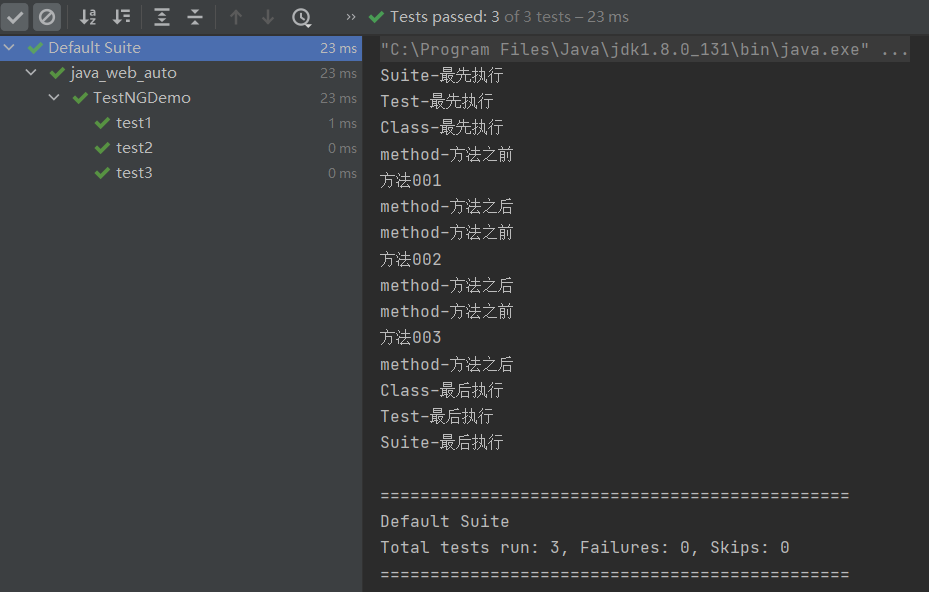Click the Next Failed Test arrow

pyautogui.click(x=268, y=17)
